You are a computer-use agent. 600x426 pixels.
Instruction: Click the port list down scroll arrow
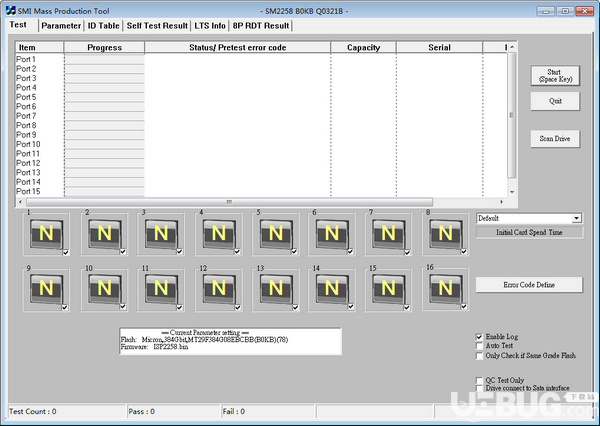[512, 192]
